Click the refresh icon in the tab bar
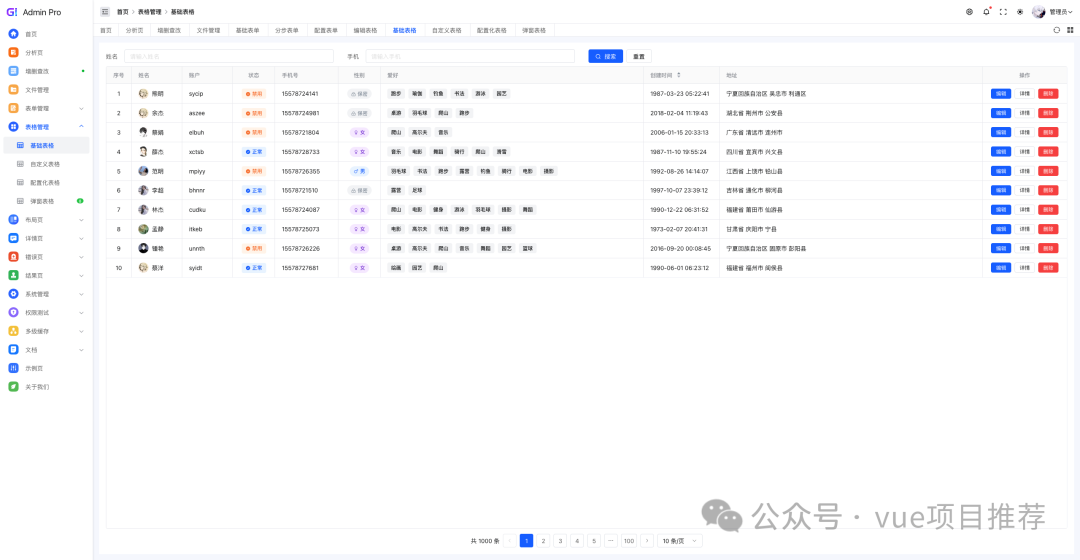This screenshot has width=1080, height=560. [x=1057, y=30]
